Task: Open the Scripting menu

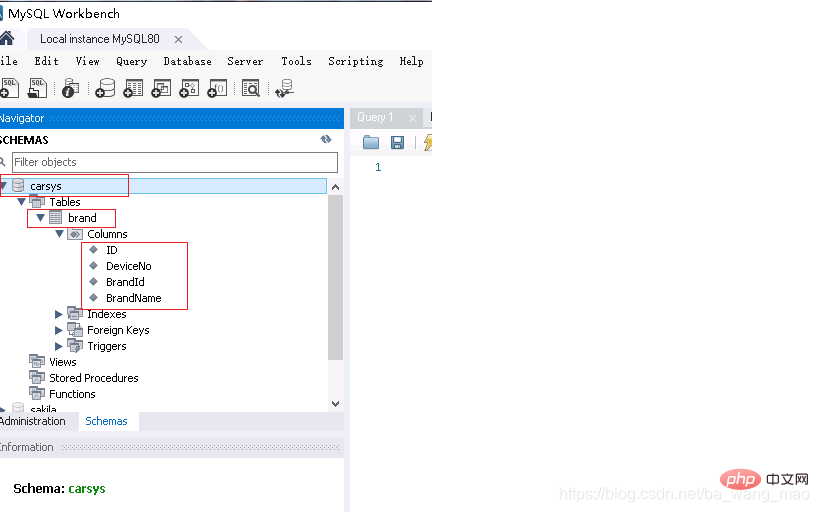Action: point(356,62)
